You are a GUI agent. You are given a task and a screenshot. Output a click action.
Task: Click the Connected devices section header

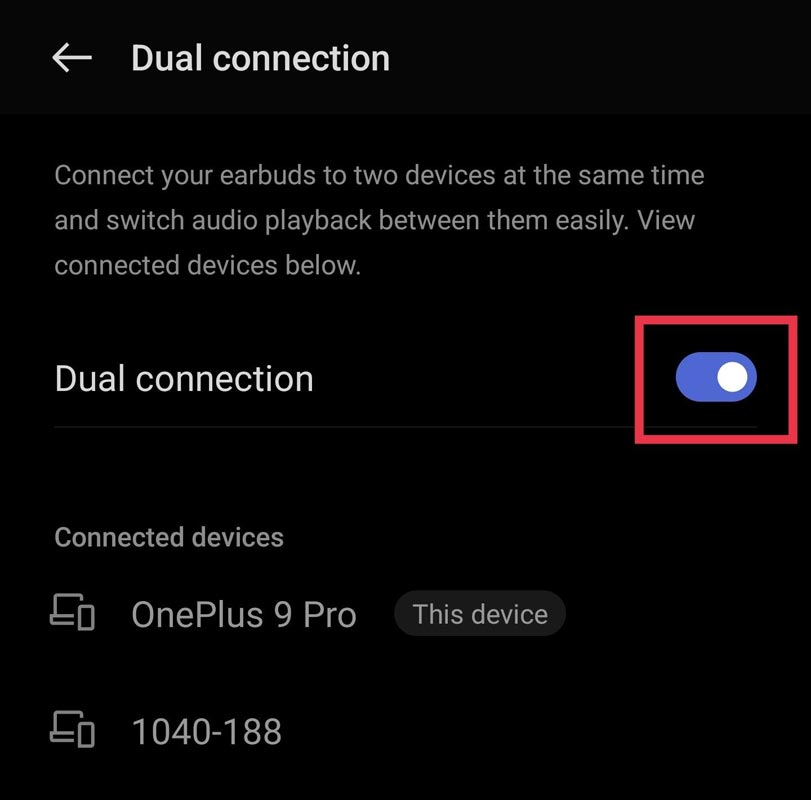(169, 537)
